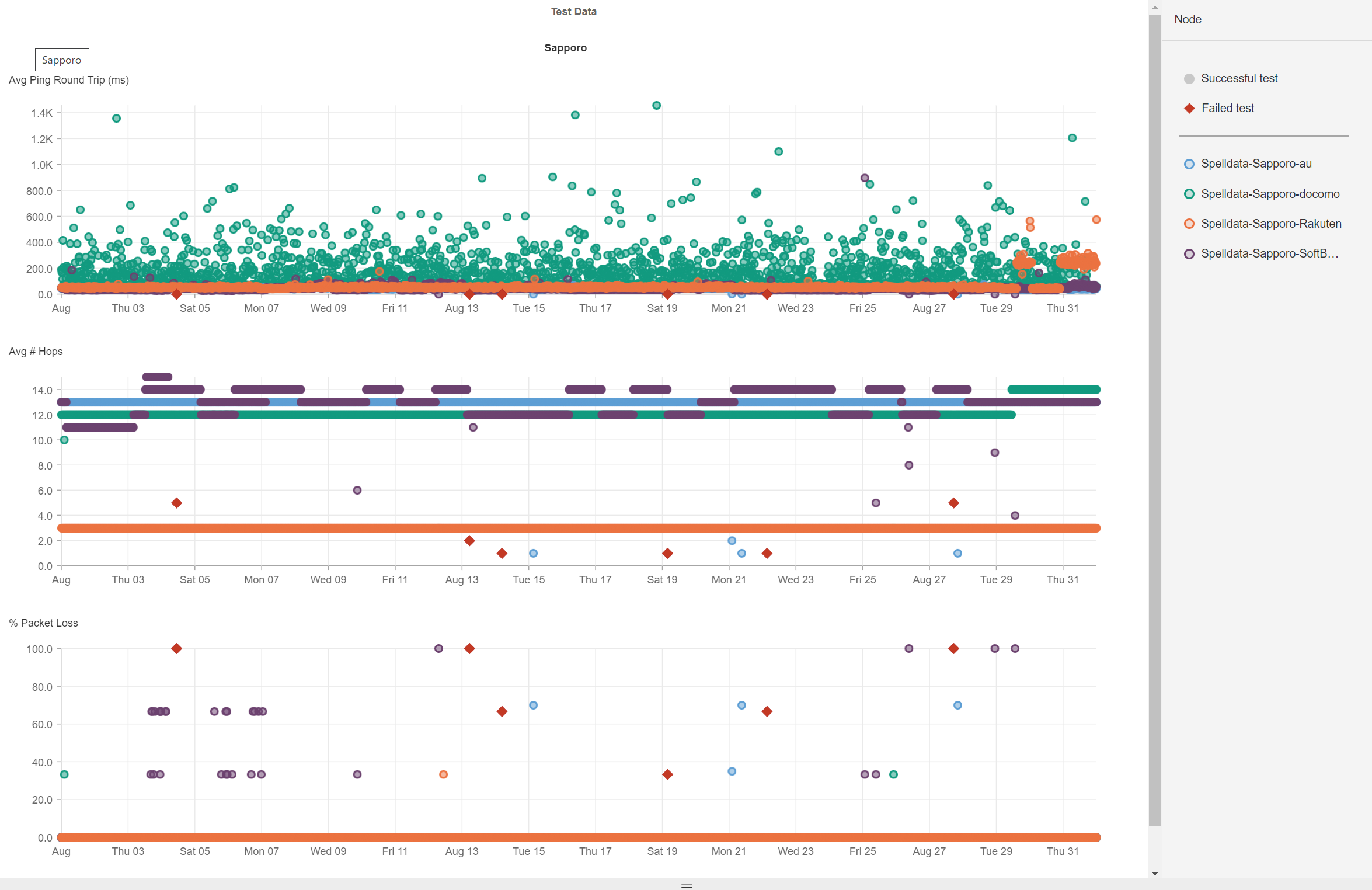Click the red Failed test diamond icon
The width and height of the screenshot is (1372, 890).
[1189, 109]
